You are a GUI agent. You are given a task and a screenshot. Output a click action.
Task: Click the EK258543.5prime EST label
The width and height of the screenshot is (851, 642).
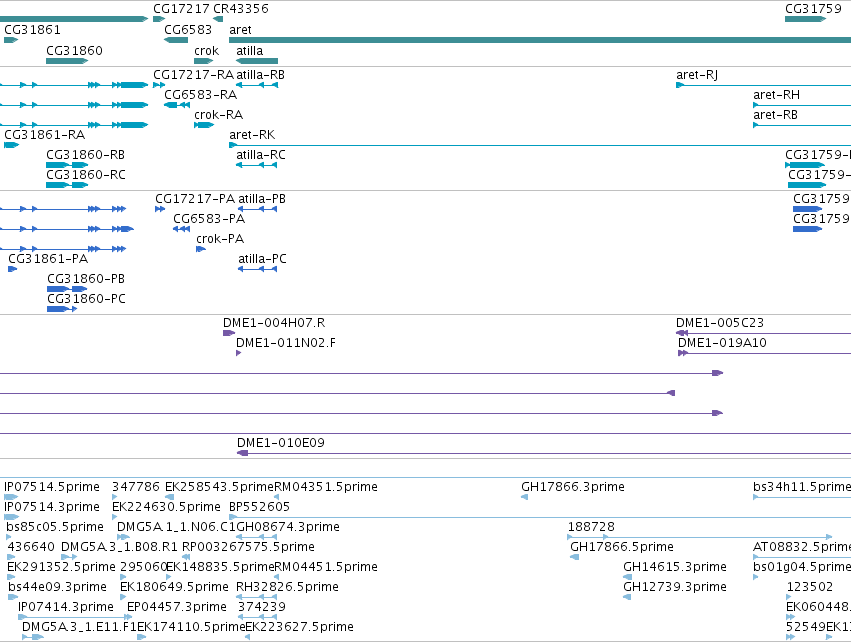219,486
